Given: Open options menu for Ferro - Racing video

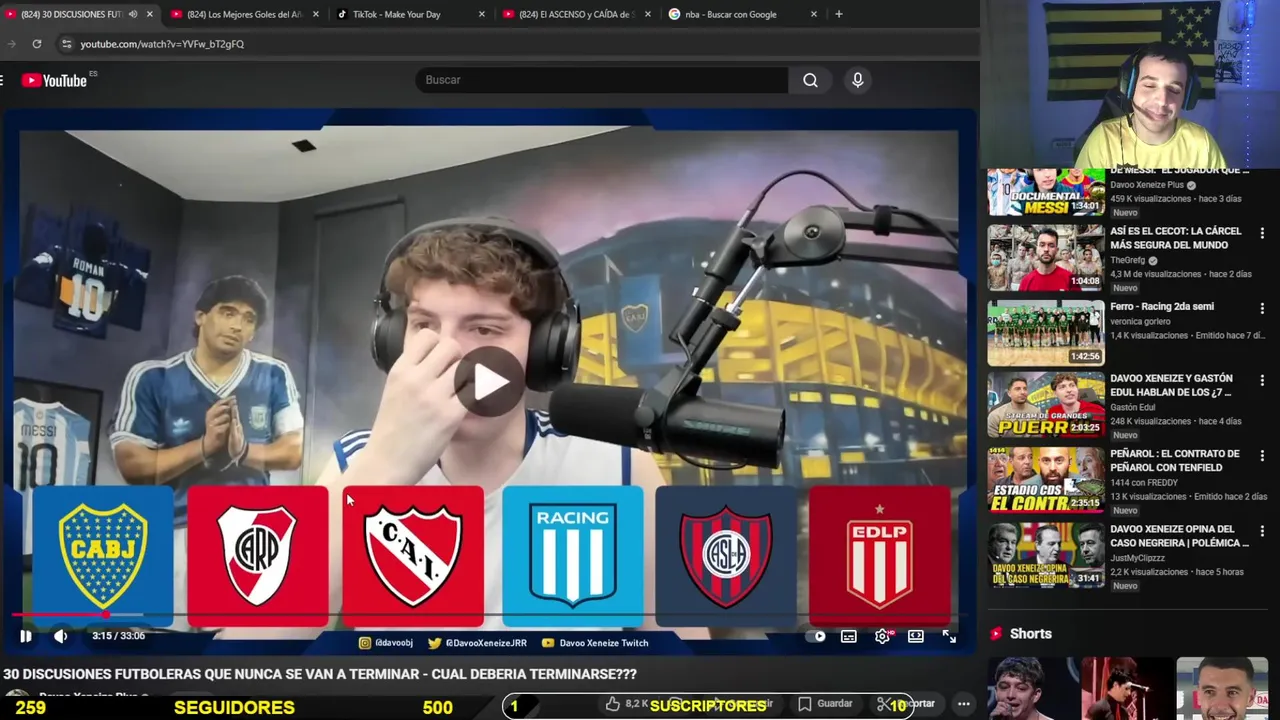Looking at the screenshot, I should click(1262, 309).
